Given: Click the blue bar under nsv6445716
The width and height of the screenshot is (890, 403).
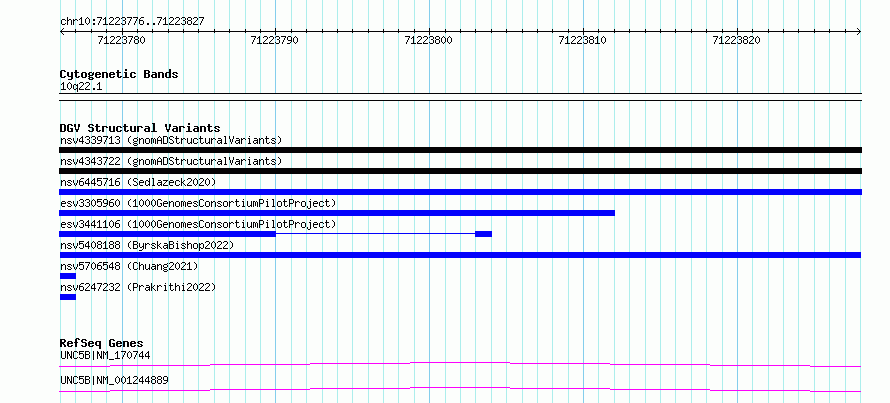Looking at the screenshot, I should point(460,192).
